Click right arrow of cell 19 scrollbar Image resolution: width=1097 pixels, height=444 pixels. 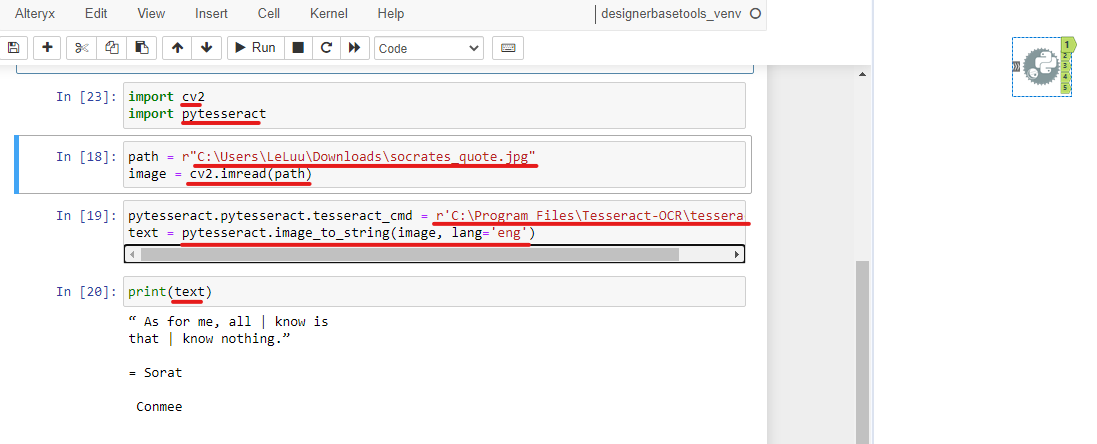click(737, 255)
